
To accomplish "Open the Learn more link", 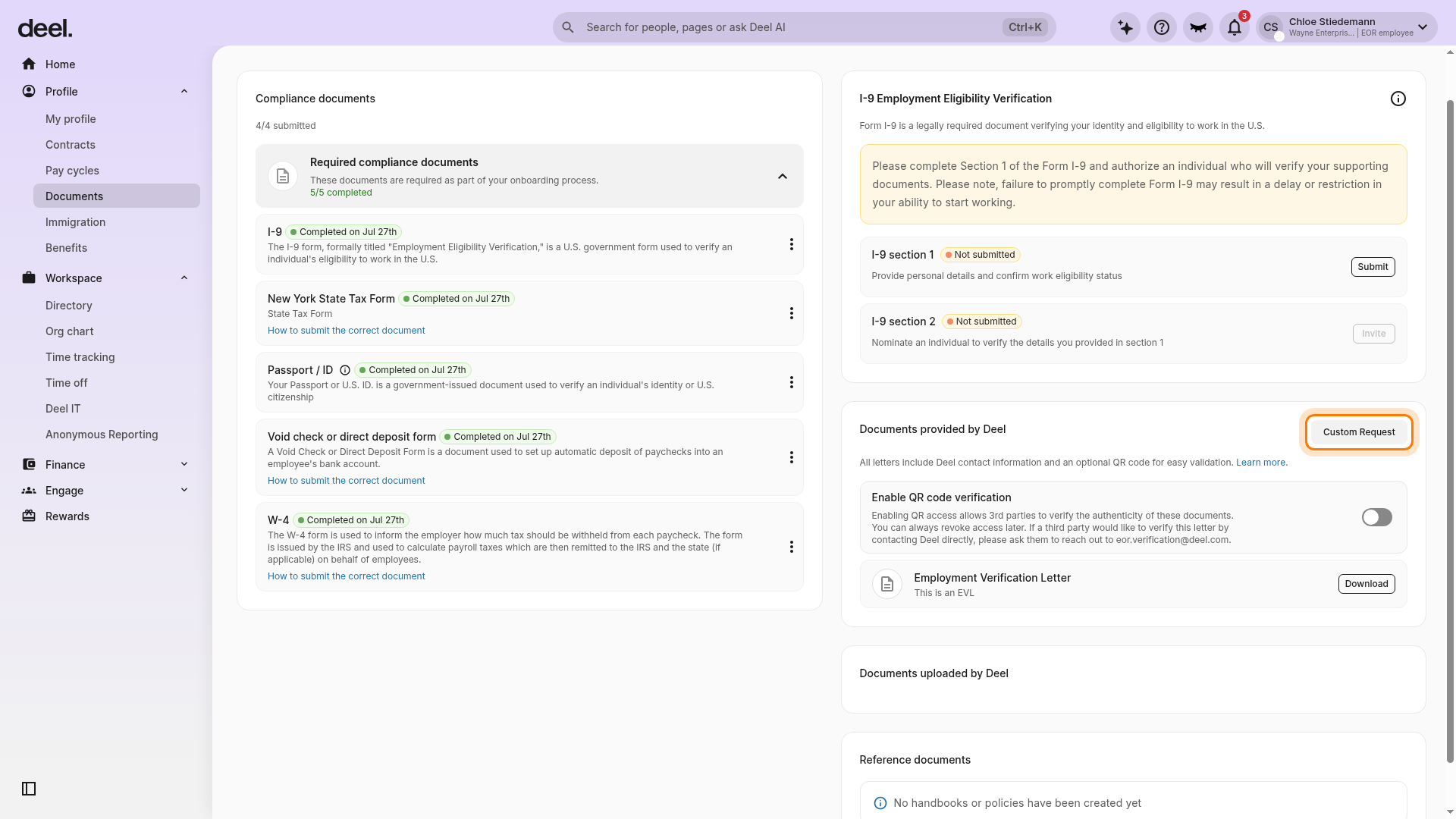I will pyautogui.click(x=1260, y=463).
